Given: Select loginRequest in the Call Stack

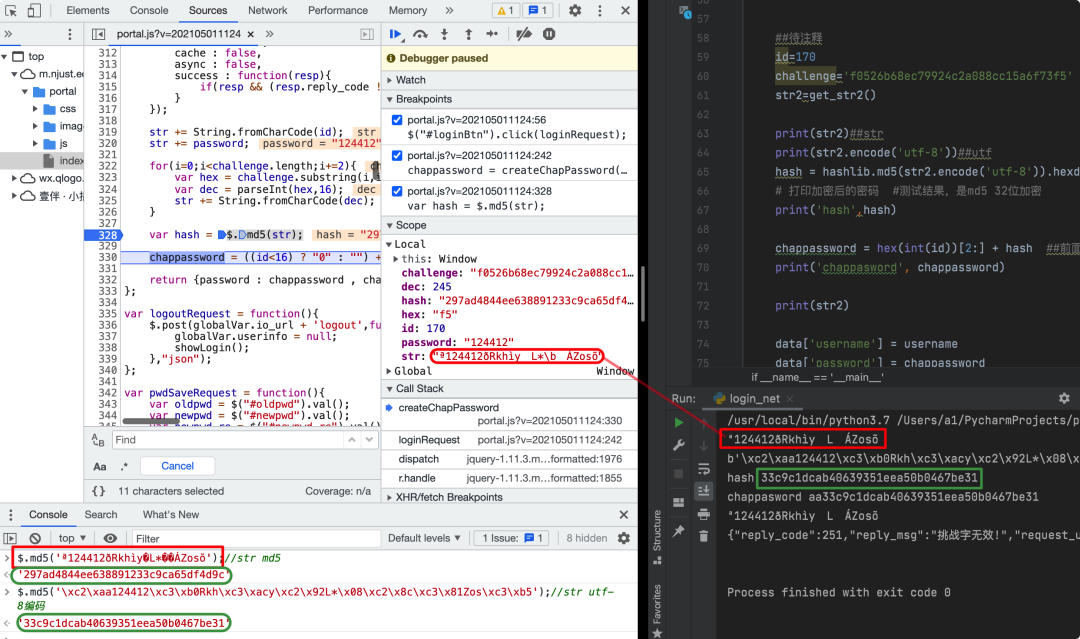Looking at the screenshot, I should (x=429, y=440).
